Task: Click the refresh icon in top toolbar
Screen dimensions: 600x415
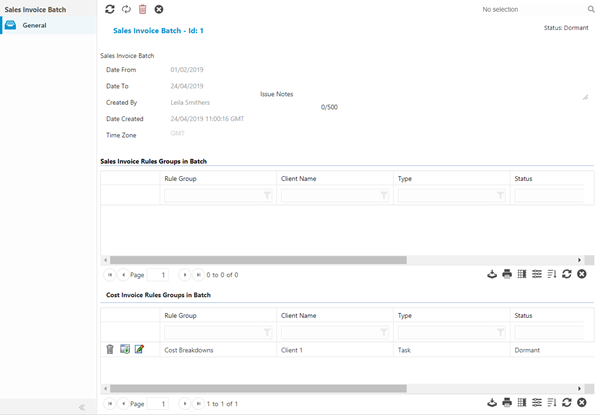Action: (110, 9)
